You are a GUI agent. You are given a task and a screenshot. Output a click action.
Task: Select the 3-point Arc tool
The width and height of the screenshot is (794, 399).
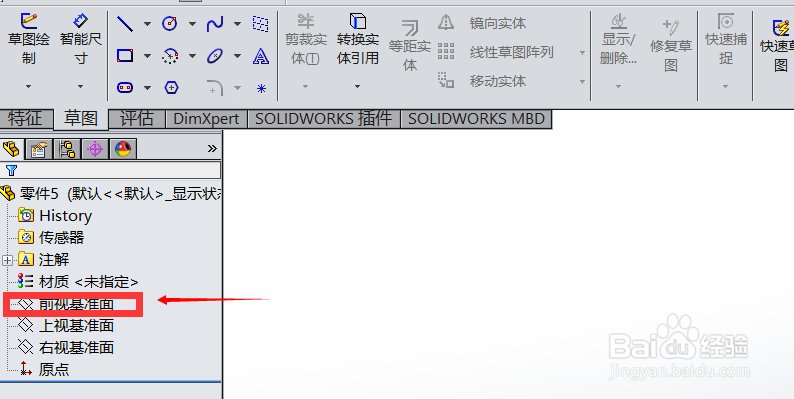click(170, 56)
